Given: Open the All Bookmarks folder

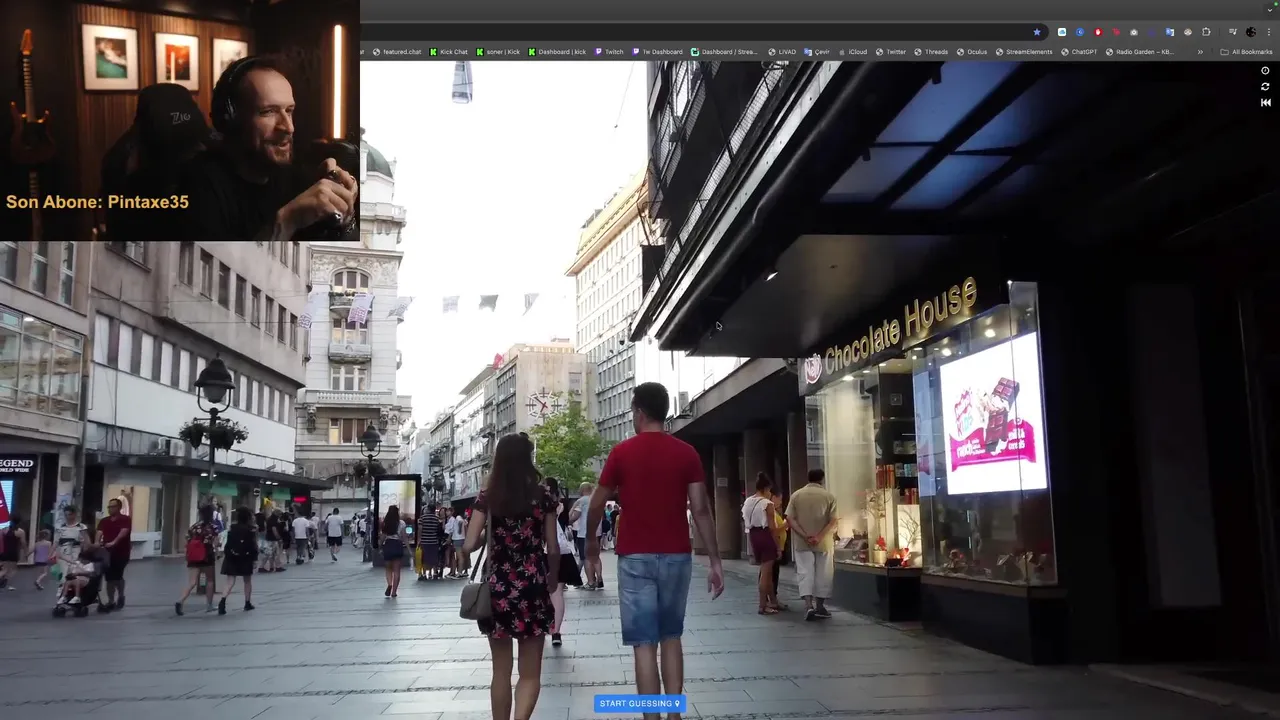Looking at the screenshot, I should 1247,52.
